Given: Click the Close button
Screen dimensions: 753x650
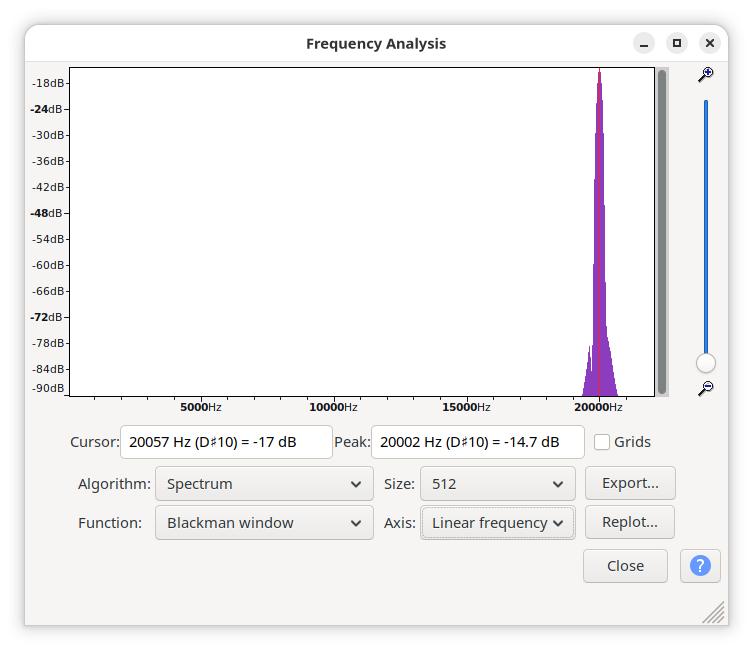Looking at the screenshot, I should 625,566.
